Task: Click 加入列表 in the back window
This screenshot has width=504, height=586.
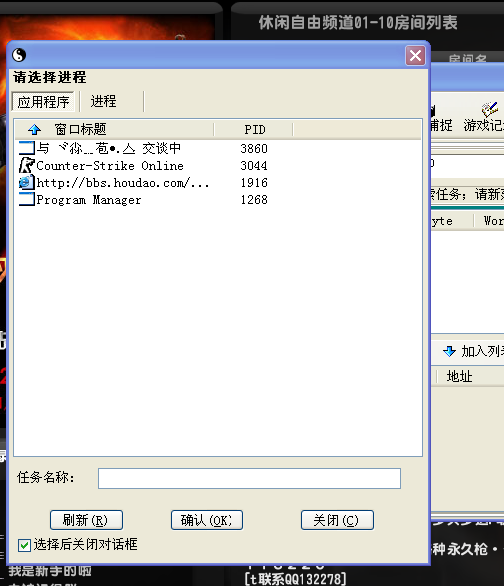Action: tap(482, 351)
